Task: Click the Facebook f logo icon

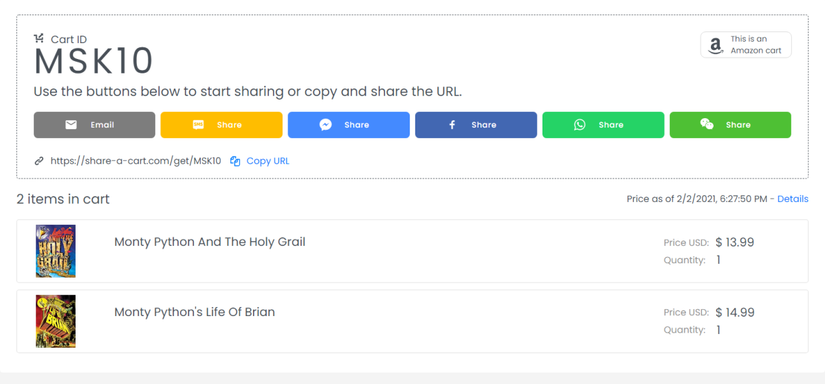Action: tap(452, 125)
